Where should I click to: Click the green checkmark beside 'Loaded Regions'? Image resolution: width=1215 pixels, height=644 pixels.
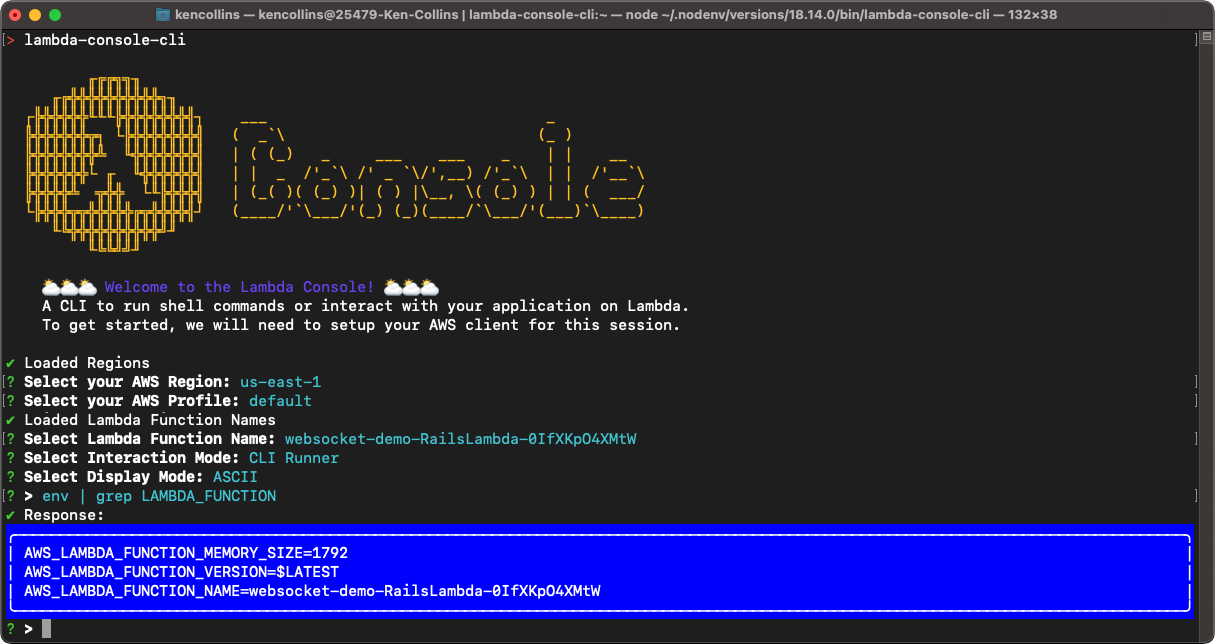[10, 363]
